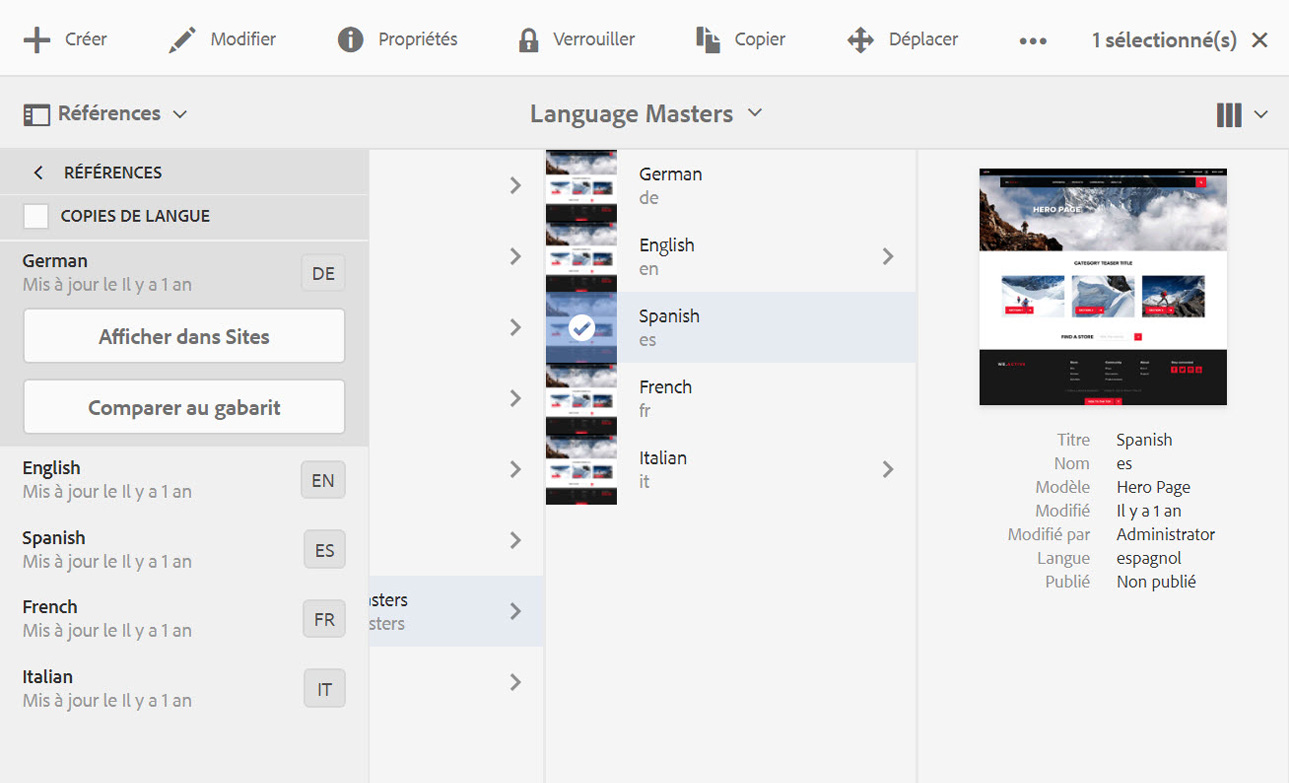Viewport: 1289px width, 783px height.
Task: Select English language copy with EN badge
Action: pos(184,480)
